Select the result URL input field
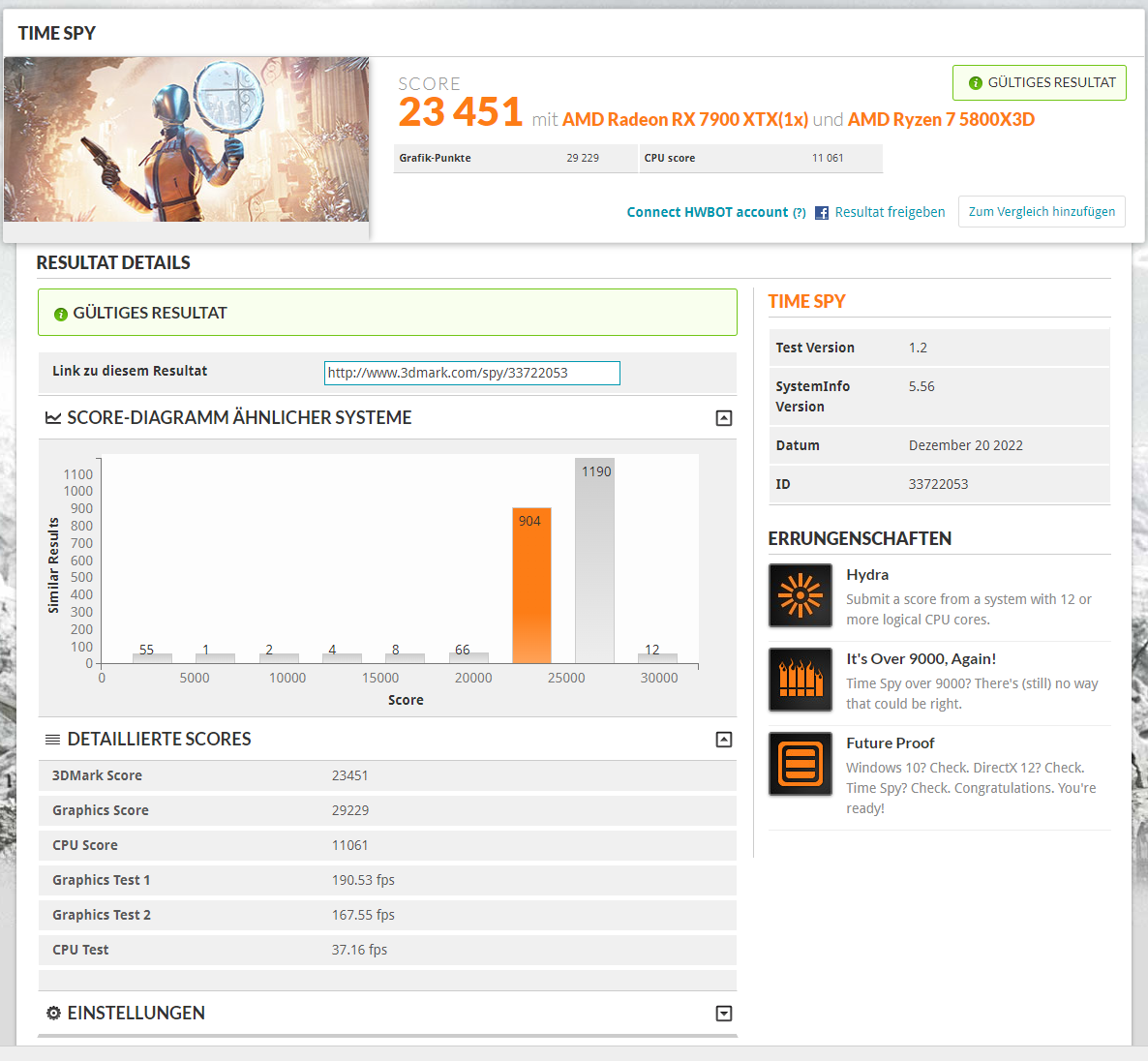 (472, 373)
